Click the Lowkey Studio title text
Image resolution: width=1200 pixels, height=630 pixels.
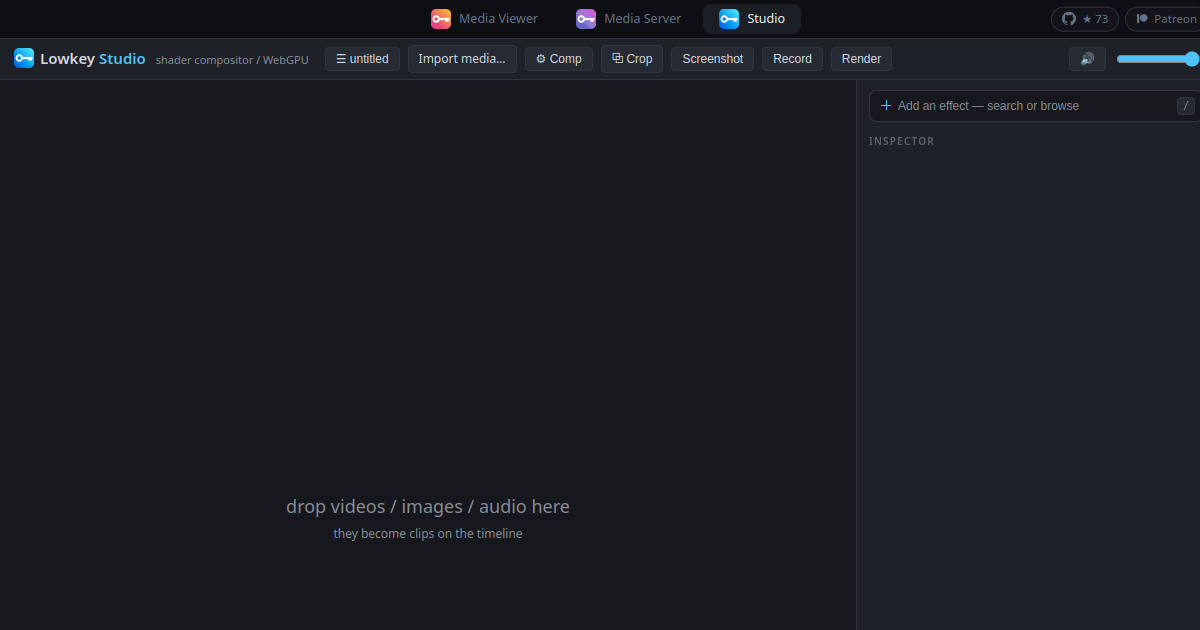[x=93, y=59]
